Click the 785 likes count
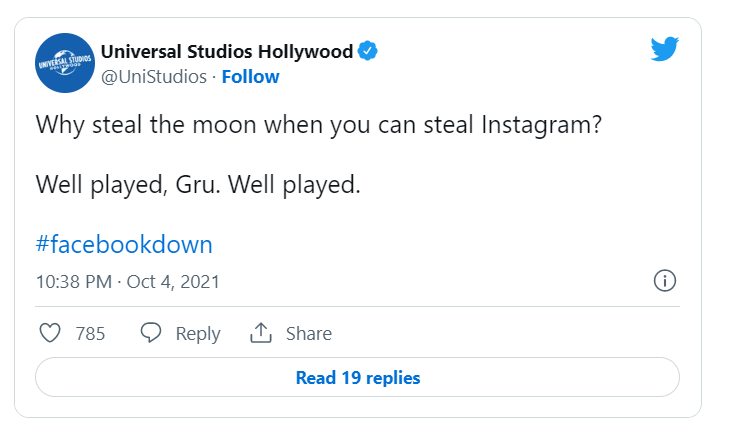Image resolution: width=732 pixels, height=444 pixels. 91,334
